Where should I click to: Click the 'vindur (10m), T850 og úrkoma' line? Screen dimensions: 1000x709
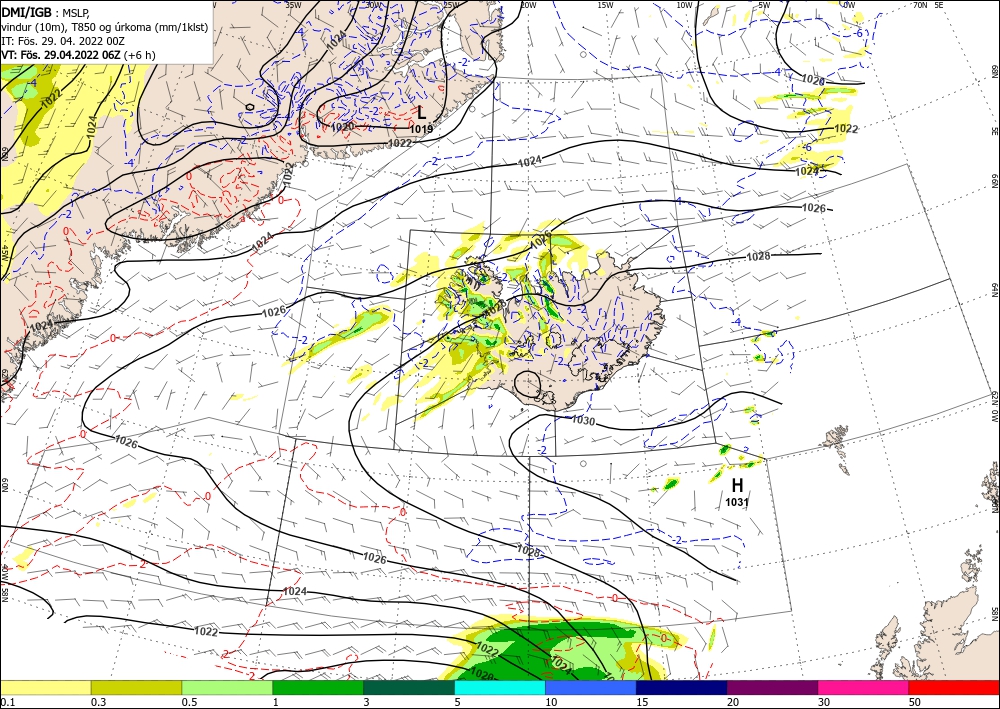click(105, 26)
